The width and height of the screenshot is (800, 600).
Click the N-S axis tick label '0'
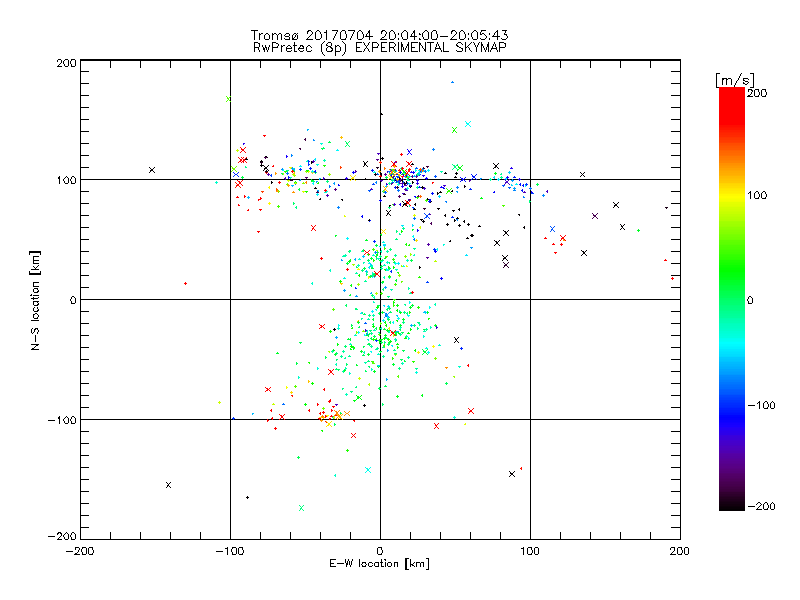click(x=73, y=300)
